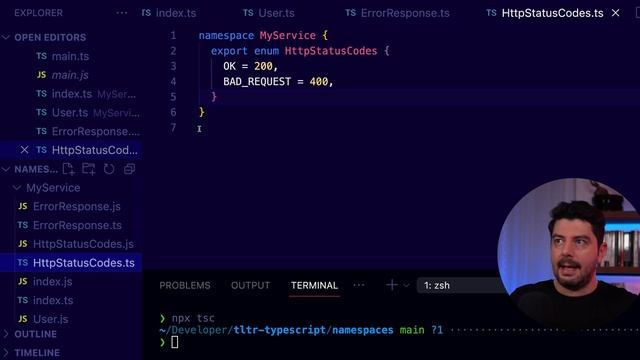The image size is (640, 360).
Task: Open index.ts in MyService folder
Action: [x=70, y=300]
